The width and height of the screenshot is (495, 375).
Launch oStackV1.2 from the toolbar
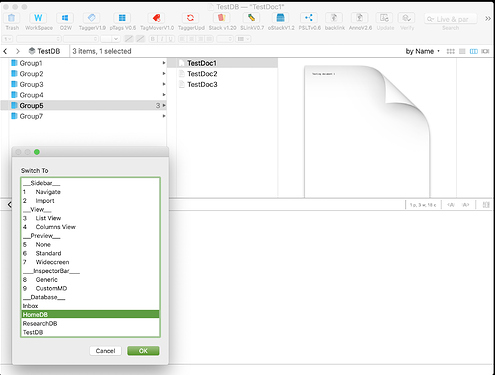[281, 18]
